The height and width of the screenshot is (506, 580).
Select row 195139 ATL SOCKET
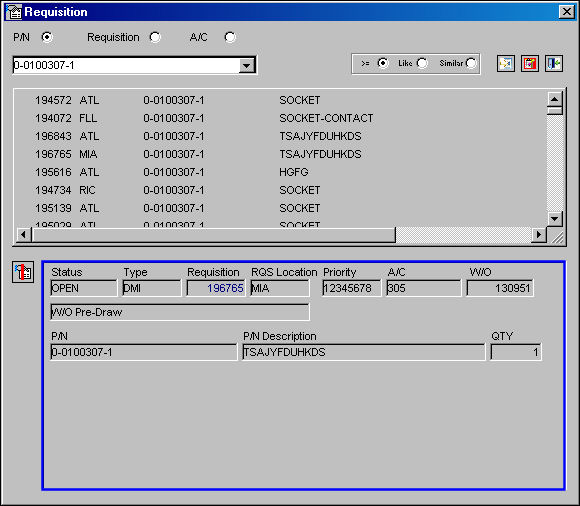280,208
